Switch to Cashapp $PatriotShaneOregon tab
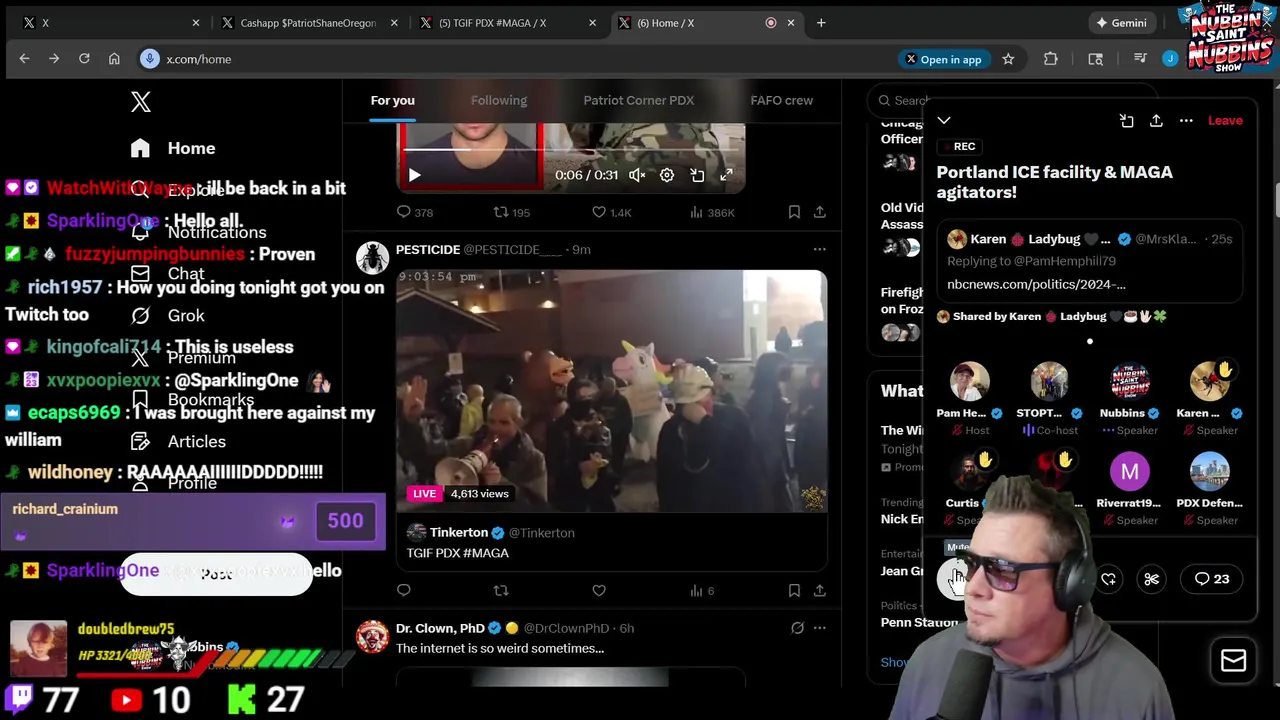Viewport: 1280px width, 720px height. tap(308, 23)
